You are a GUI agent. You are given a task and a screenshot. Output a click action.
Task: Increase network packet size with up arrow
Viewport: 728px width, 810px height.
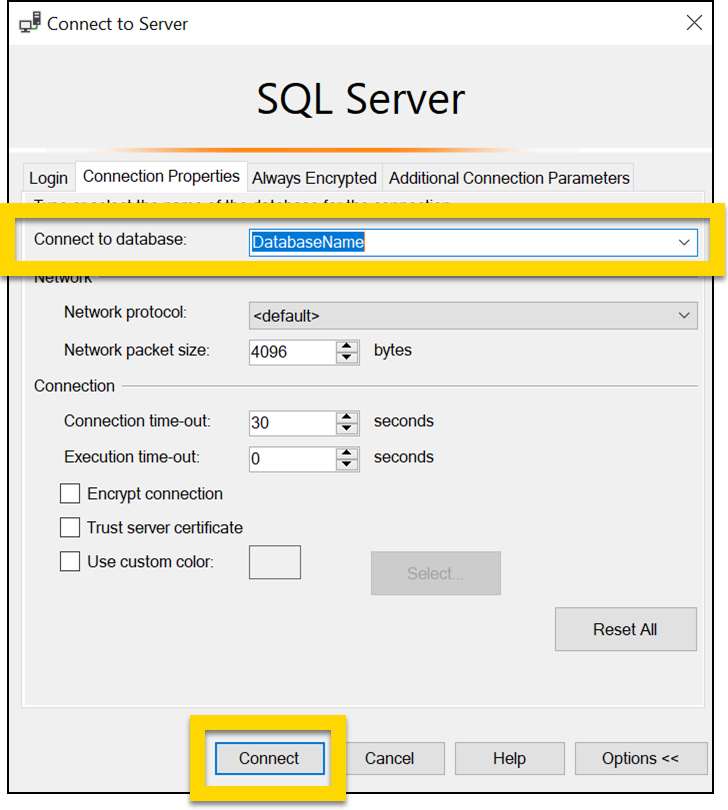click(x=347, y=346)
